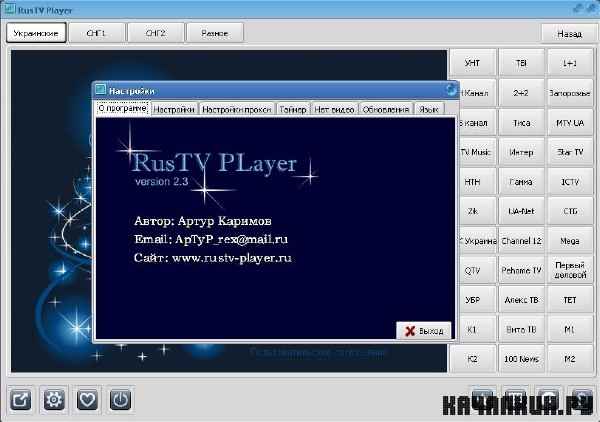This screenshot has height=422, width=600.
Task: Play the Star TV channel
Action: click(570, 152)
